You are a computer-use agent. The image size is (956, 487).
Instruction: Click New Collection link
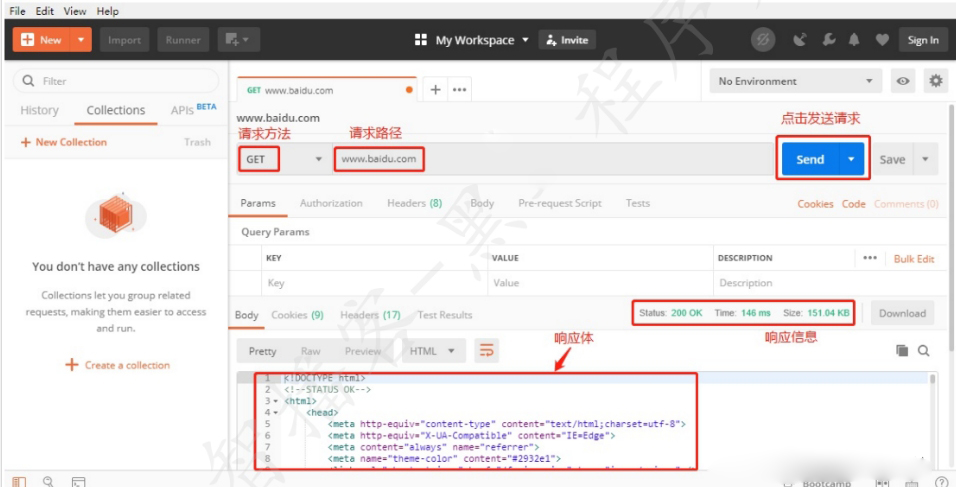(63, 142)
